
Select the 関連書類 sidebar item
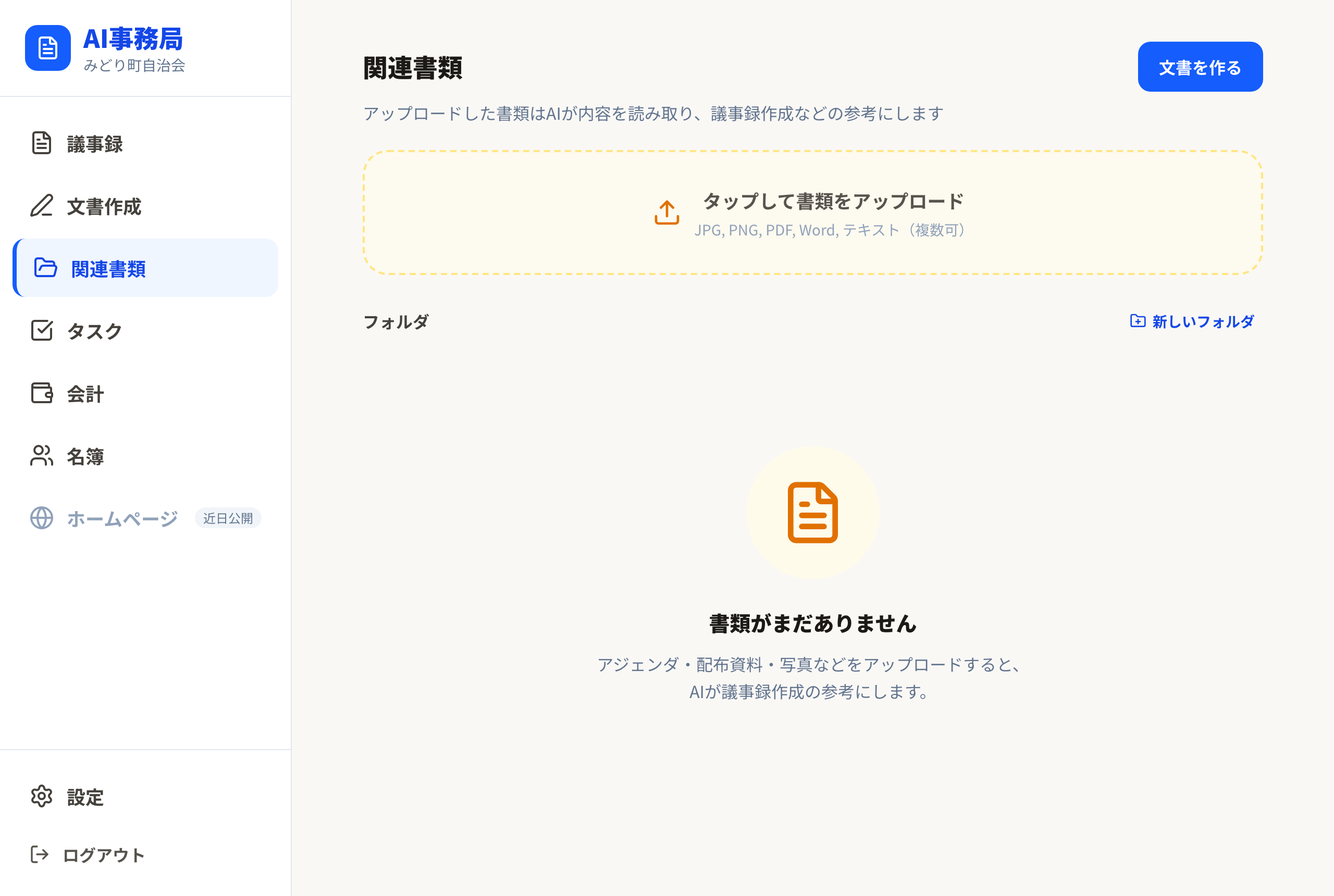point(145,267)
